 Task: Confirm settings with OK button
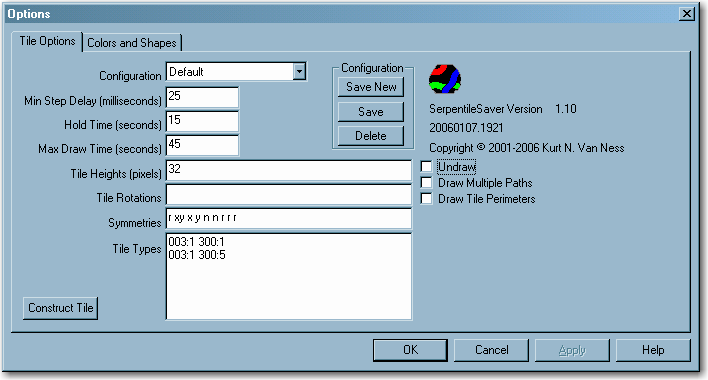pos(410,350)
